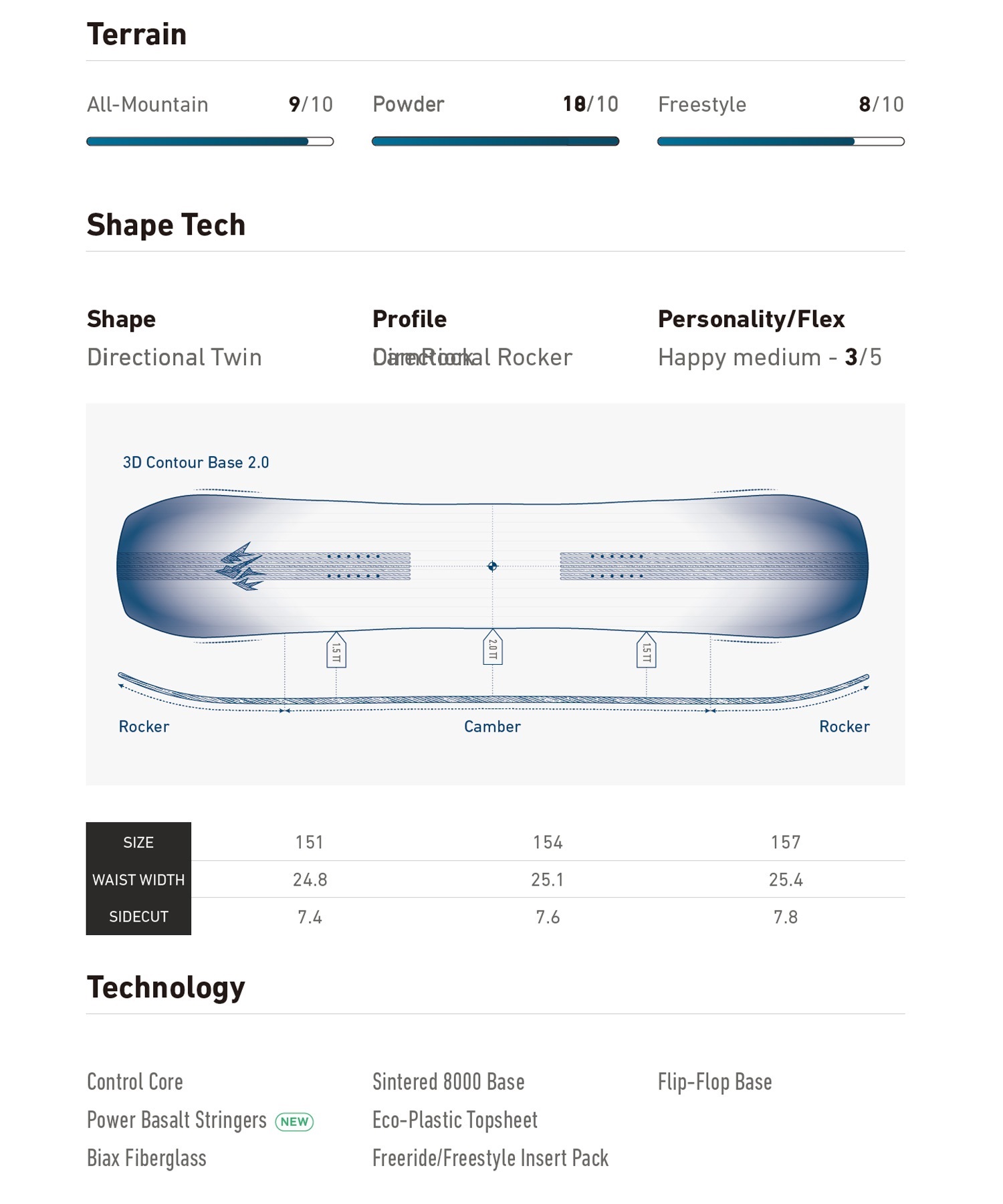Click the board logo graphic near the nose

[x=241, y=566]
